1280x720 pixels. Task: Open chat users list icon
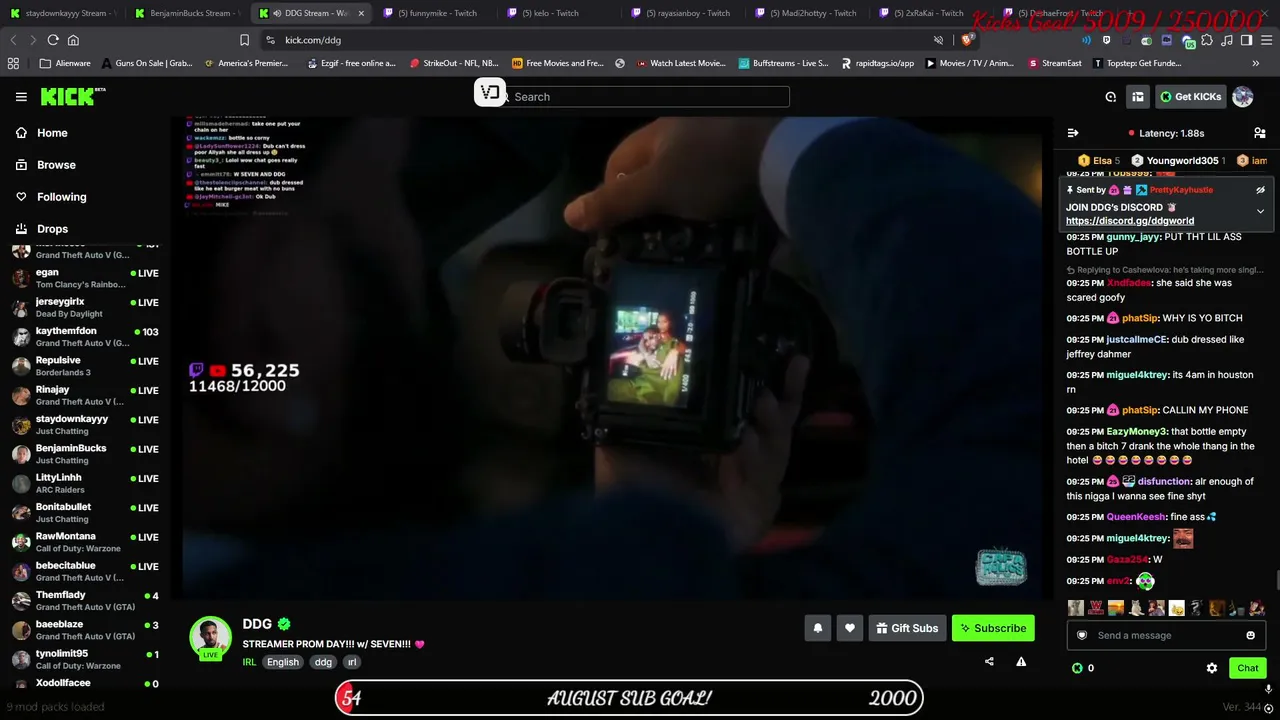[1260, 133]
